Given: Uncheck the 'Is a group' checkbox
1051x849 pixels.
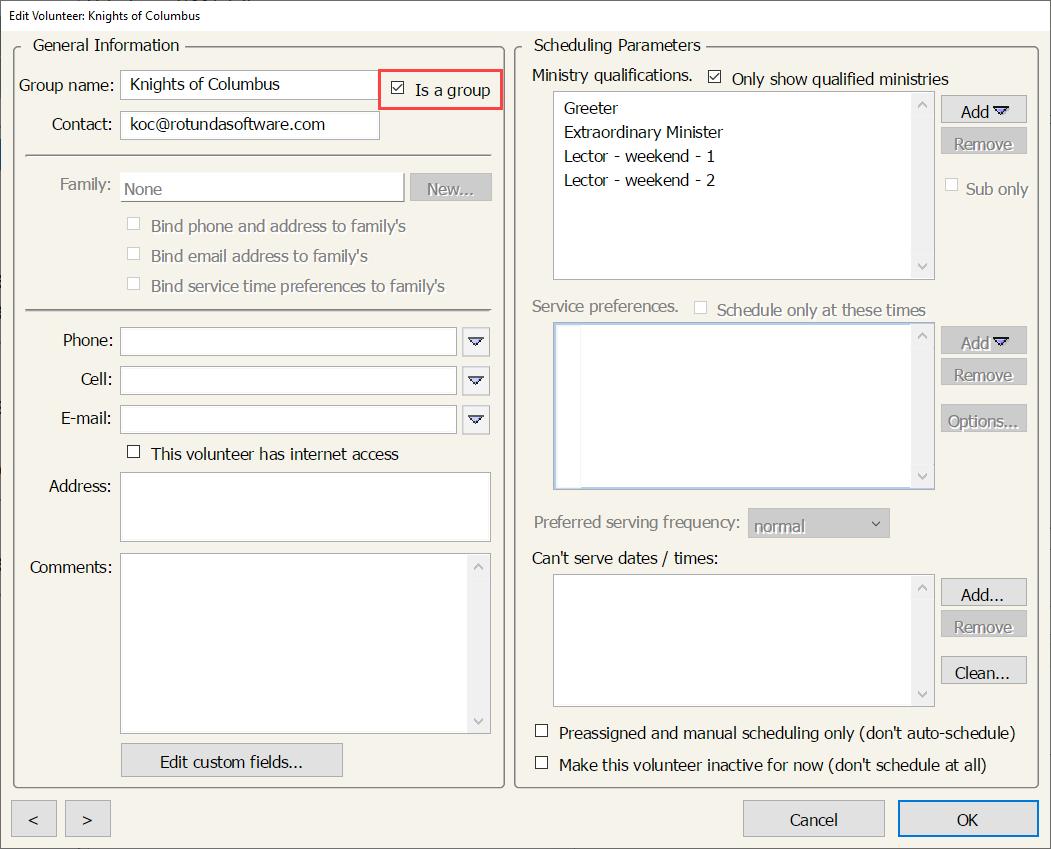Looking at the screenshot, I should [398, 89].
